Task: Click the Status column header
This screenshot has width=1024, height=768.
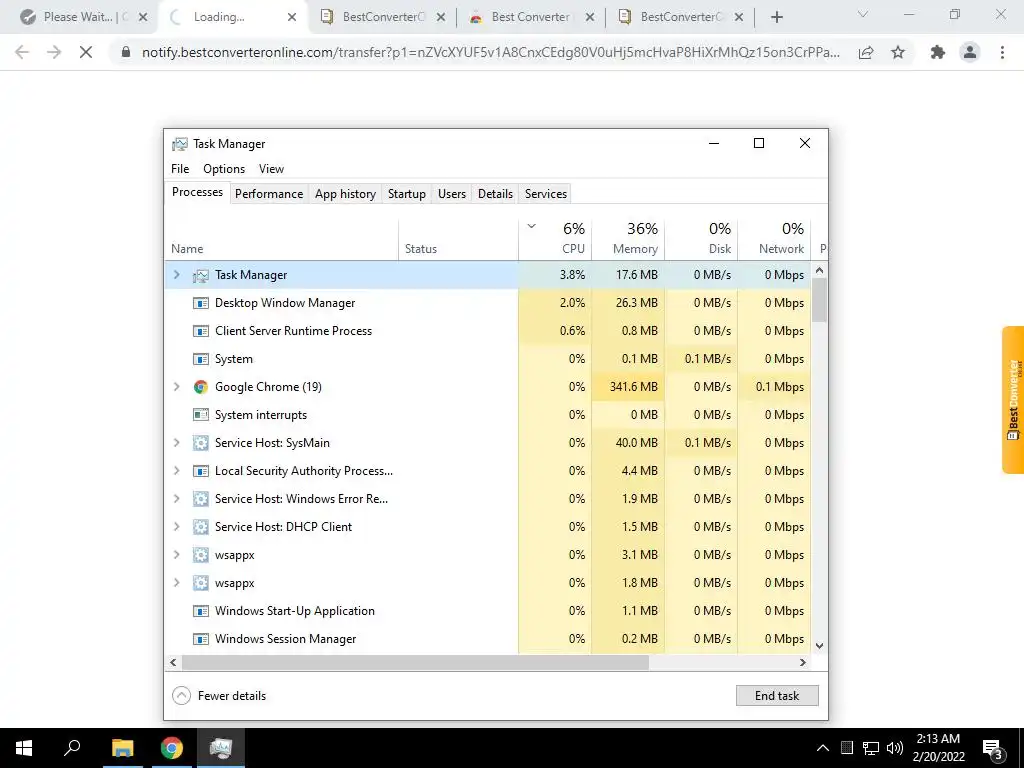Action: (458, 239)
